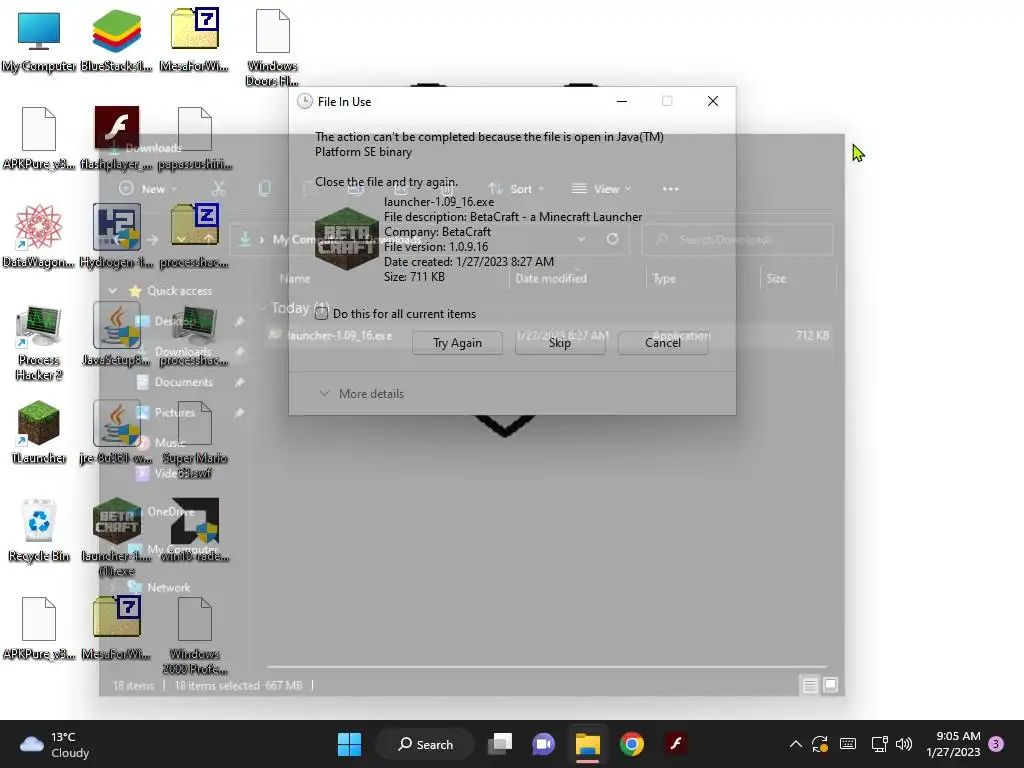1024x768 pixels.
Task: Expand More details in the dialog
Action: point(362,394)
